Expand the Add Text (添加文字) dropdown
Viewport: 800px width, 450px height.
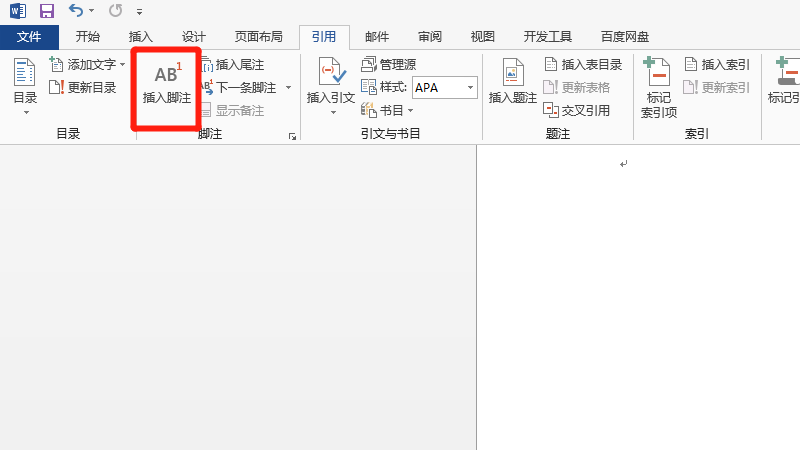pyautogui.click(x=122, y=64)
